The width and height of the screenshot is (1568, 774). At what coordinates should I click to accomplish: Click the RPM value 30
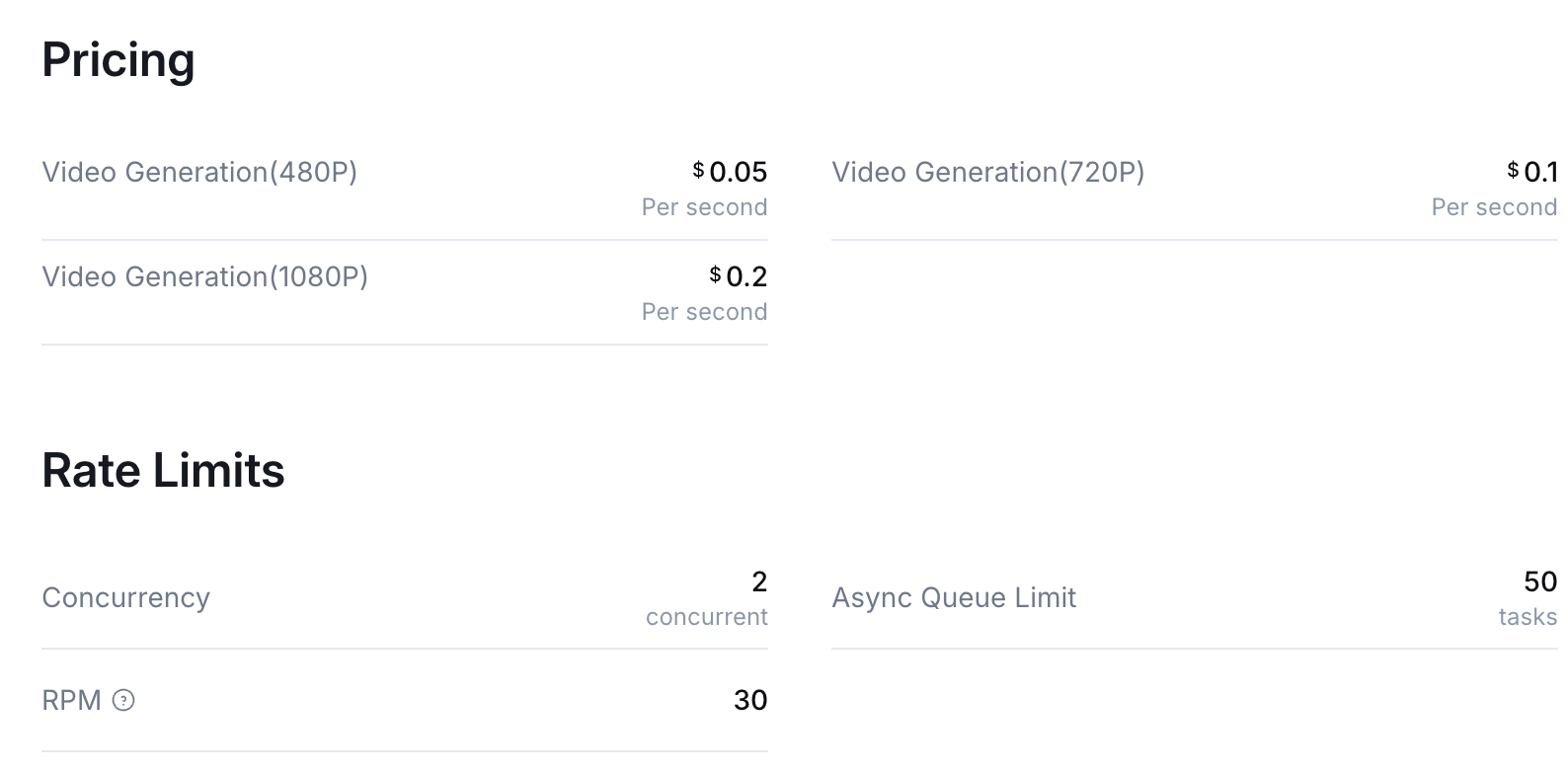(750, 700)
